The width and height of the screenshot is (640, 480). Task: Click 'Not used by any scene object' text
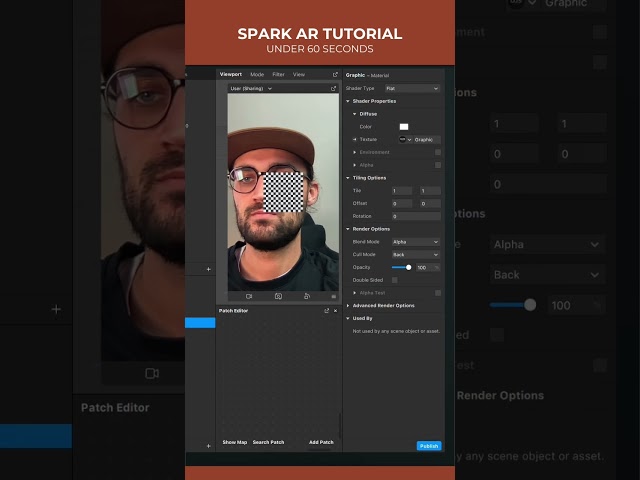pos(396,331)
